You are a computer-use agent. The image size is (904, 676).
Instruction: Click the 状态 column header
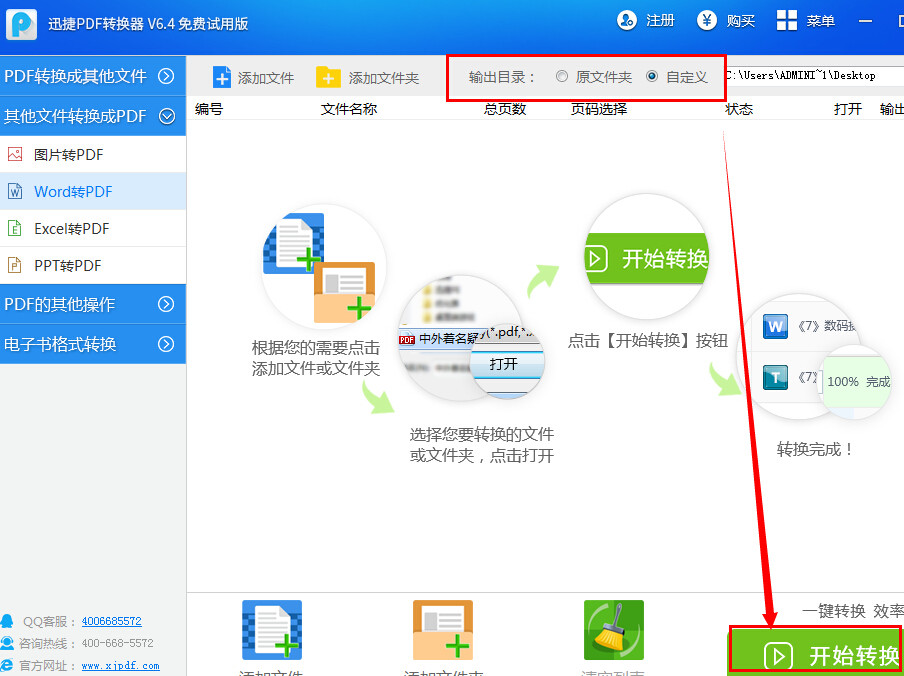(x=739, y=109)
